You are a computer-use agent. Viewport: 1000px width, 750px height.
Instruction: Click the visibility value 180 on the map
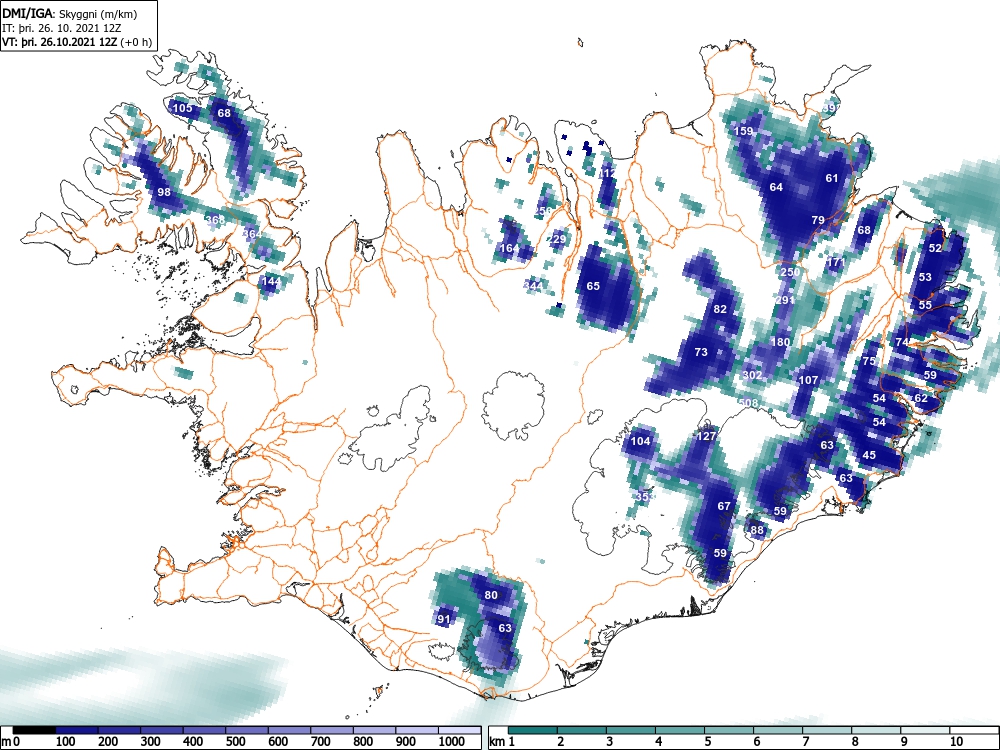pyautogui.click(x=780, y=342)
